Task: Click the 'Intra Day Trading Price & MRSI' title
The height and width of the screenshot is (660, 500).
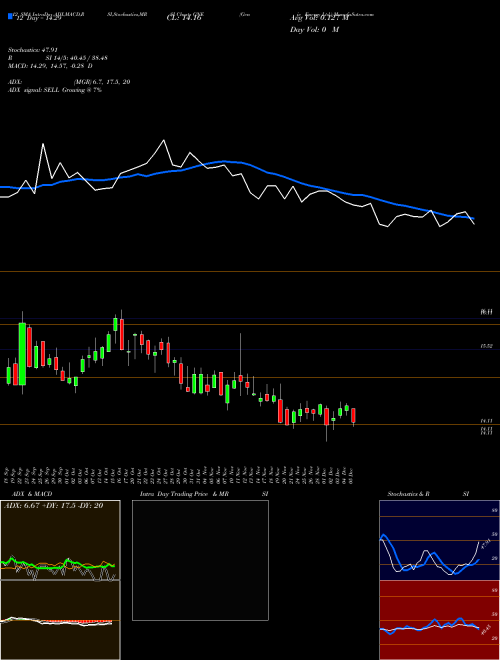Action: click(204, 494)
